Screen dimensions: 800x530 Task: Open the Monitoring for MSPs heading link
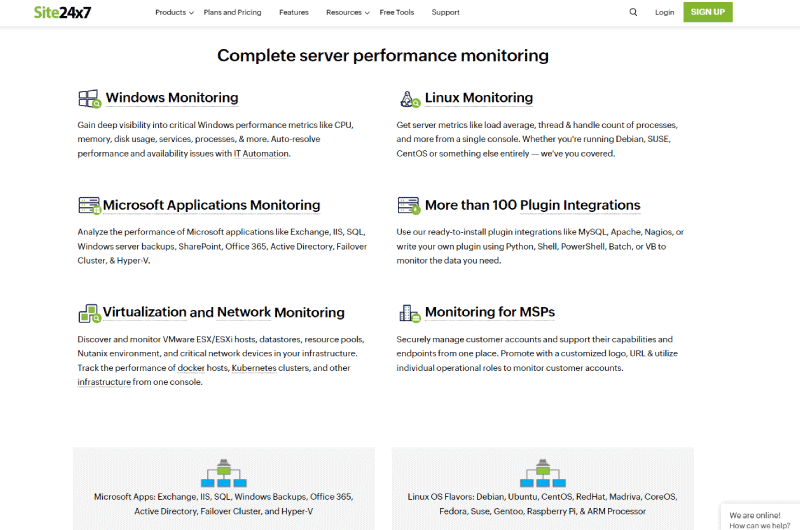pyautogui.click(x=490, y=312)
